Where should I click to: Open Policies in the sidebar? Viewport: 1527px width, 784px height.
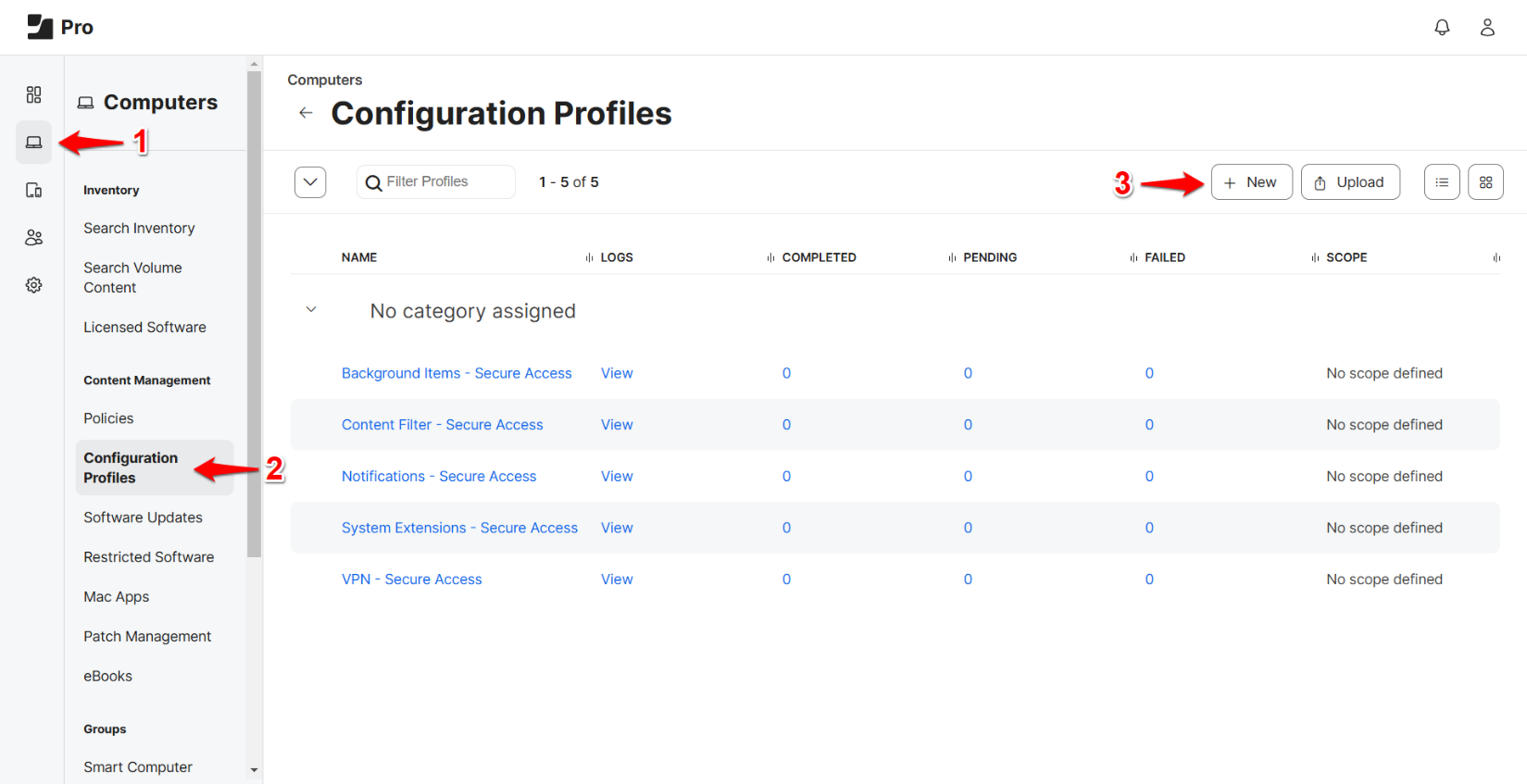(x=108, y=418)
